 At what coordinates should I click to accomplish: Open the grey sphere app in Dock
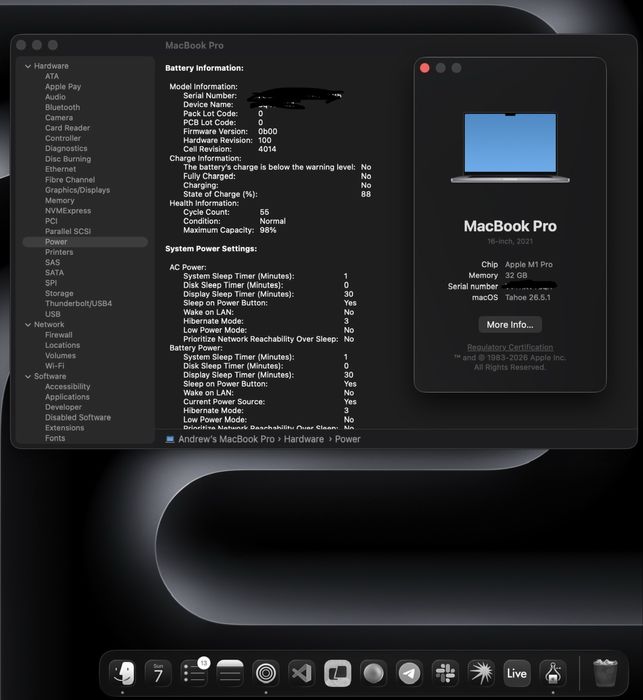point(373,673)
